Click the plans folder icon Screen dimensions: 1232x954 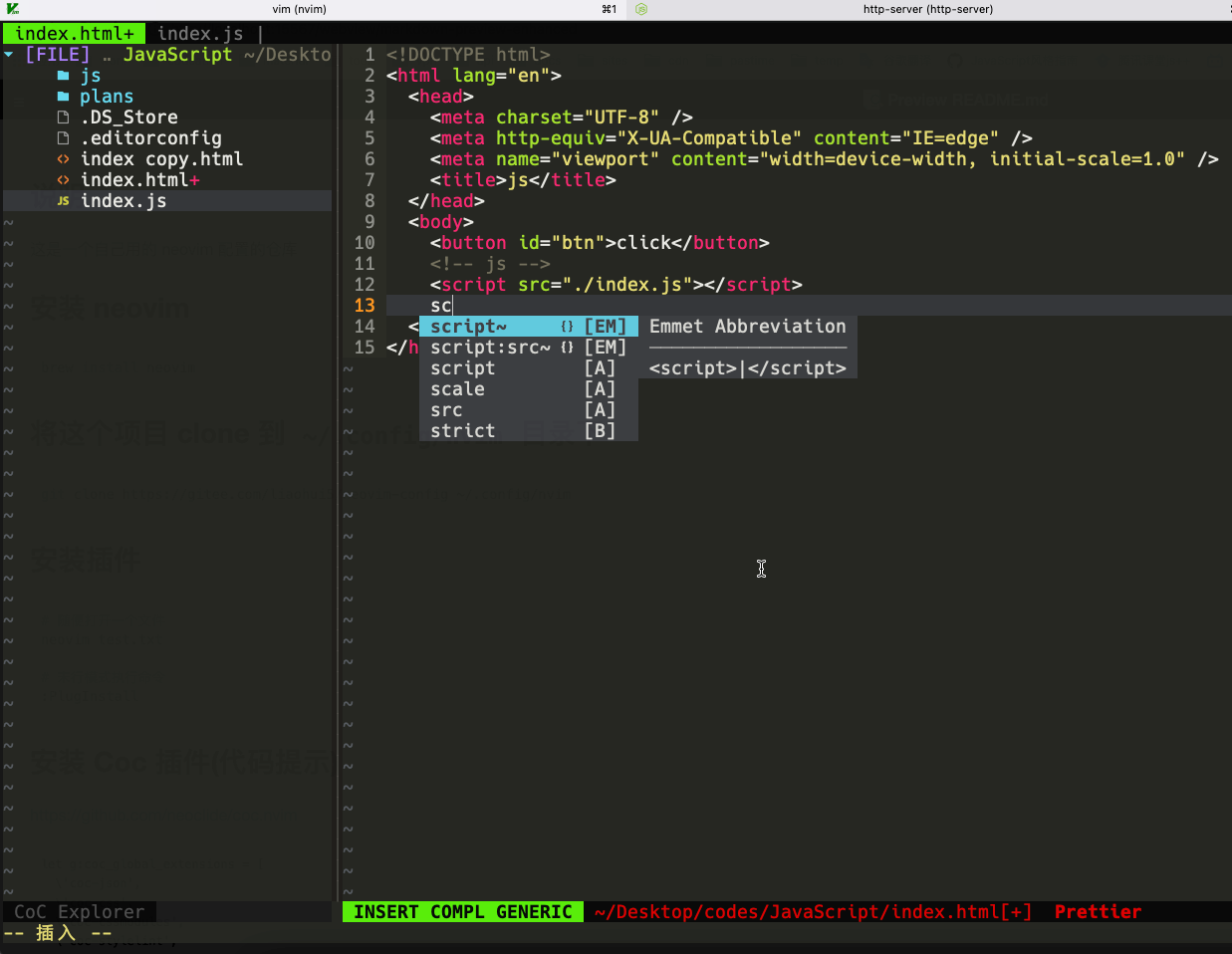click(x=63, y=97)
